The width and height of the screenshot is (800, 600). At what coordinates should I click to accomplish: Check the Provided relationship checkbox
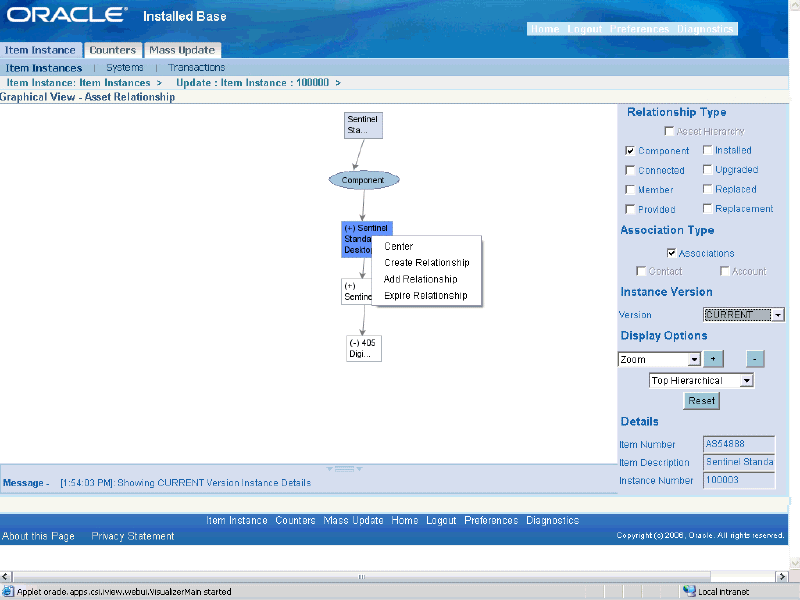pyautogui.click(x=630, y=209)
